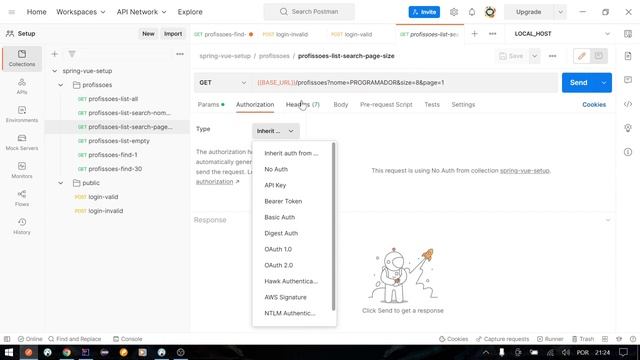Open the notifications bell icon
The height and width of the screenshot is (360, 640).
tap(472, 12)
